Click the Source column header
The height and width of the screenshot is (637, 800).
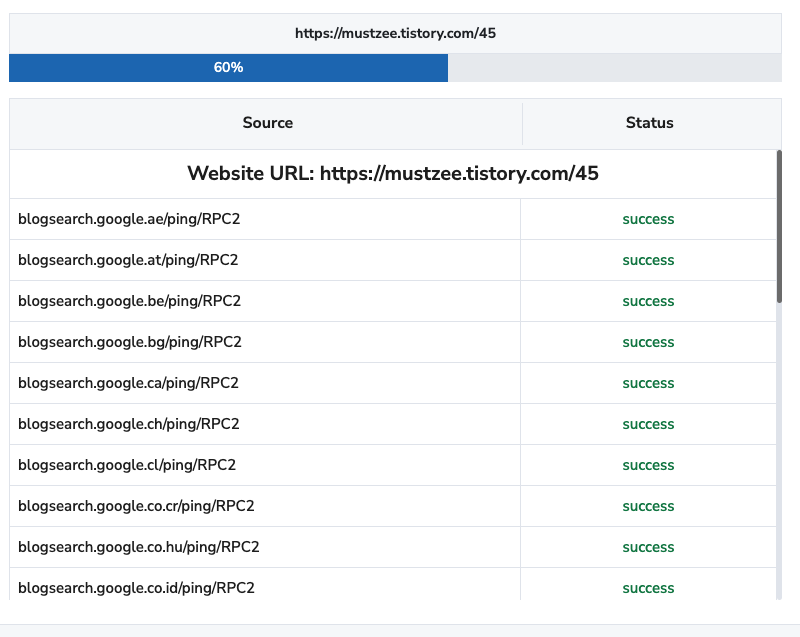coord(267,123)
